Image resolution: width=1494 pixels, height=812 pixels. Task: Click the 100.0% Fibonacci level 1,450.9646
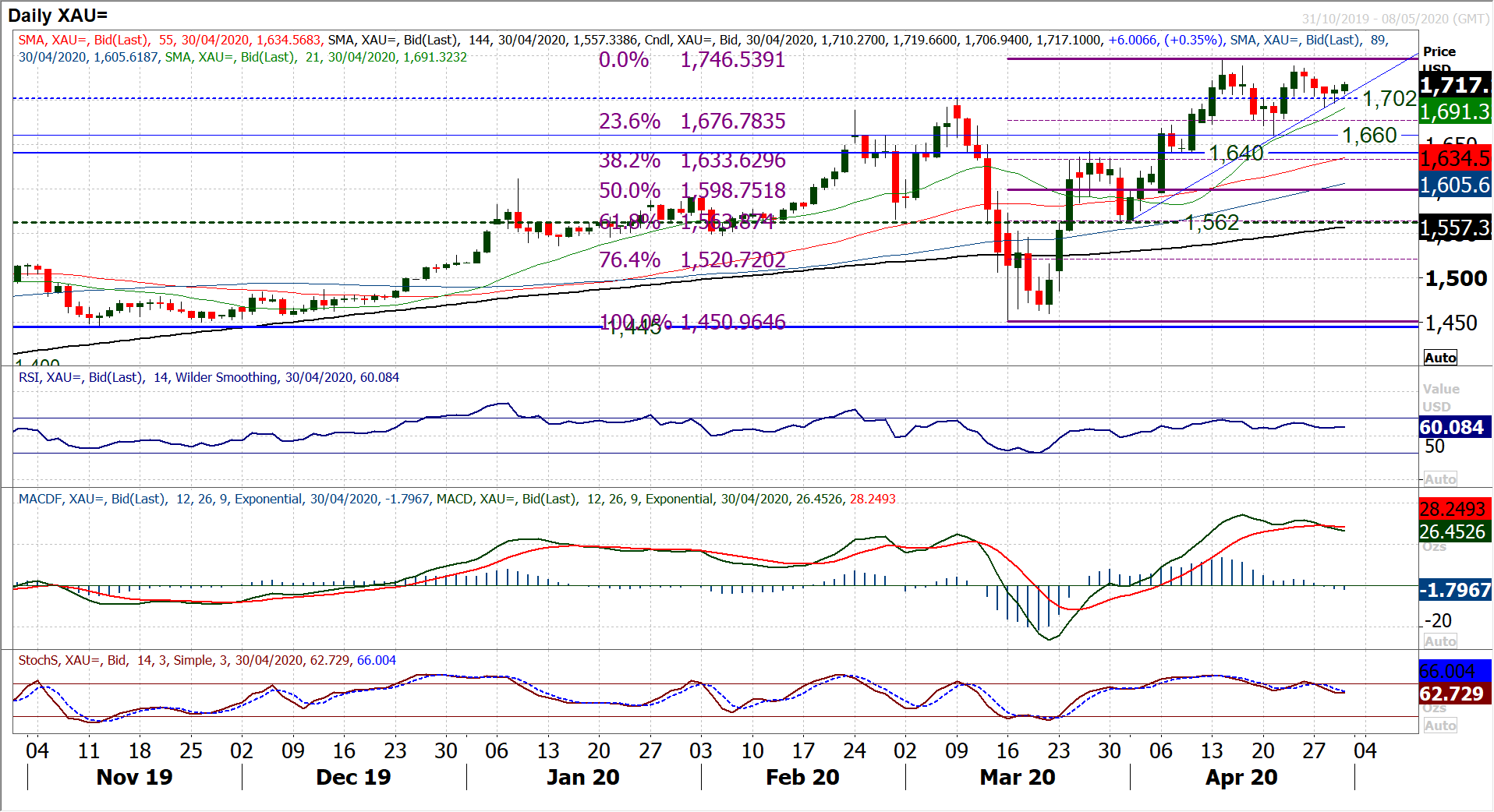pyautogui.click(x=692, y=322)
